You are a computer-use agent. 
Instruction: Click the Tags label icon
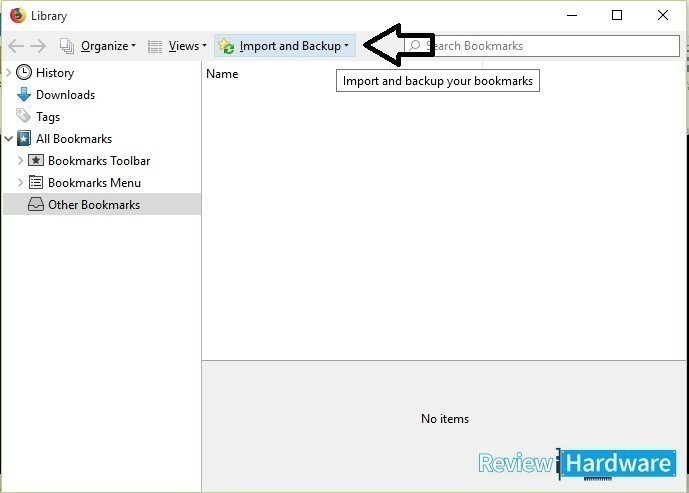(x=23, y=116)
